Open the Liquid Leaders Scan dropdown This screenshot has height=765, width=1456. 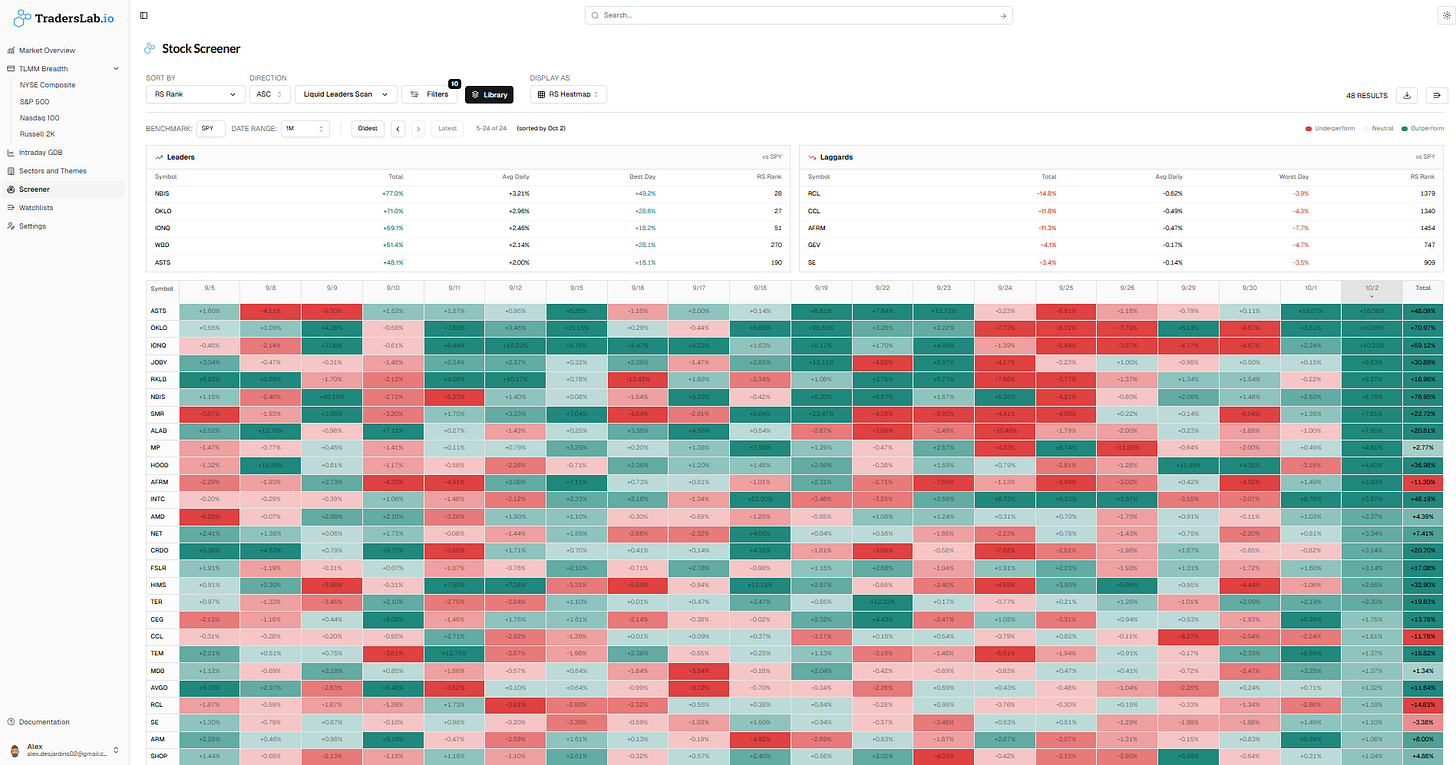345,94
